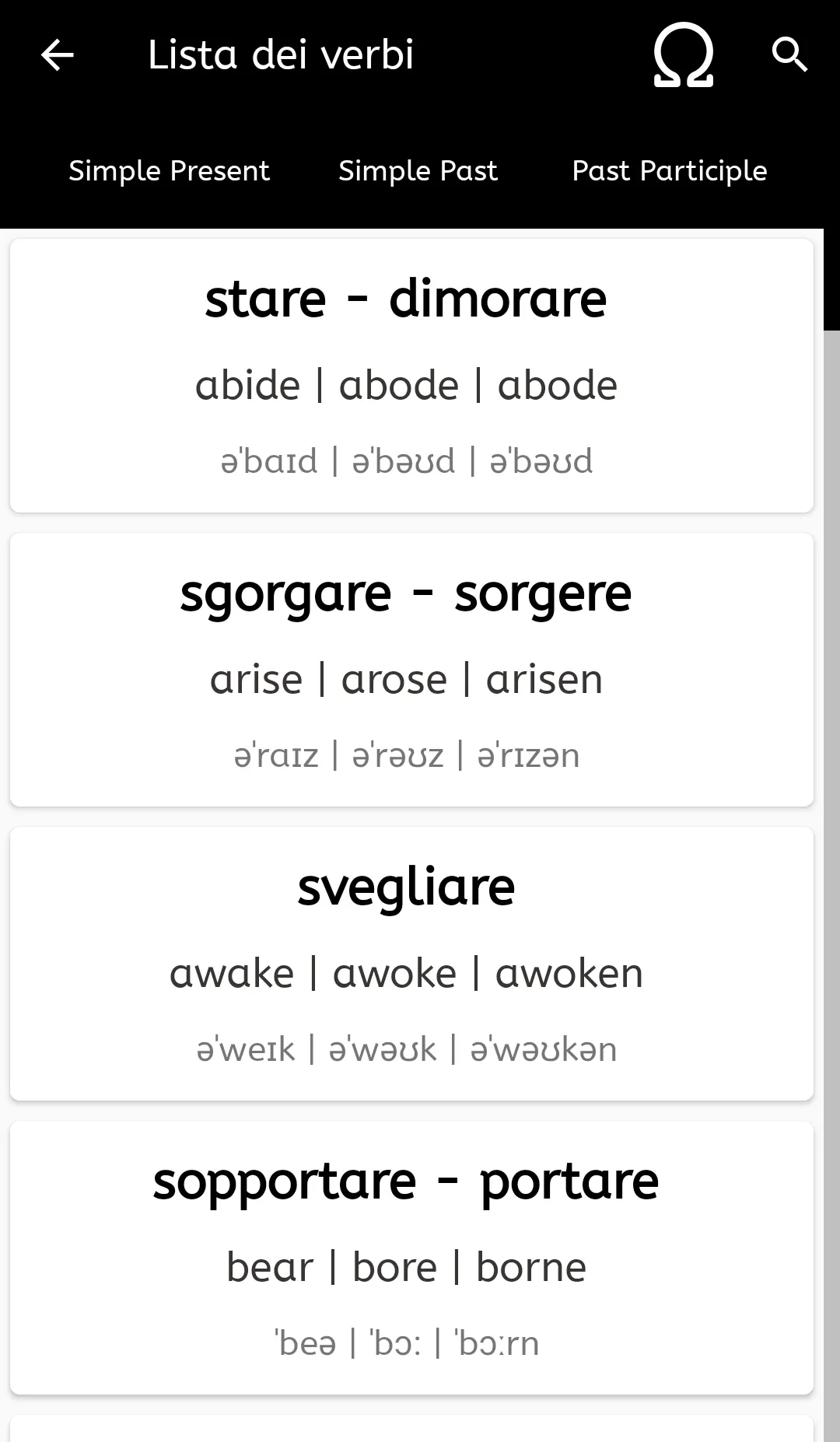Tap the 'svegliare' translation title
840x1442 pixels.
[406, 887]
